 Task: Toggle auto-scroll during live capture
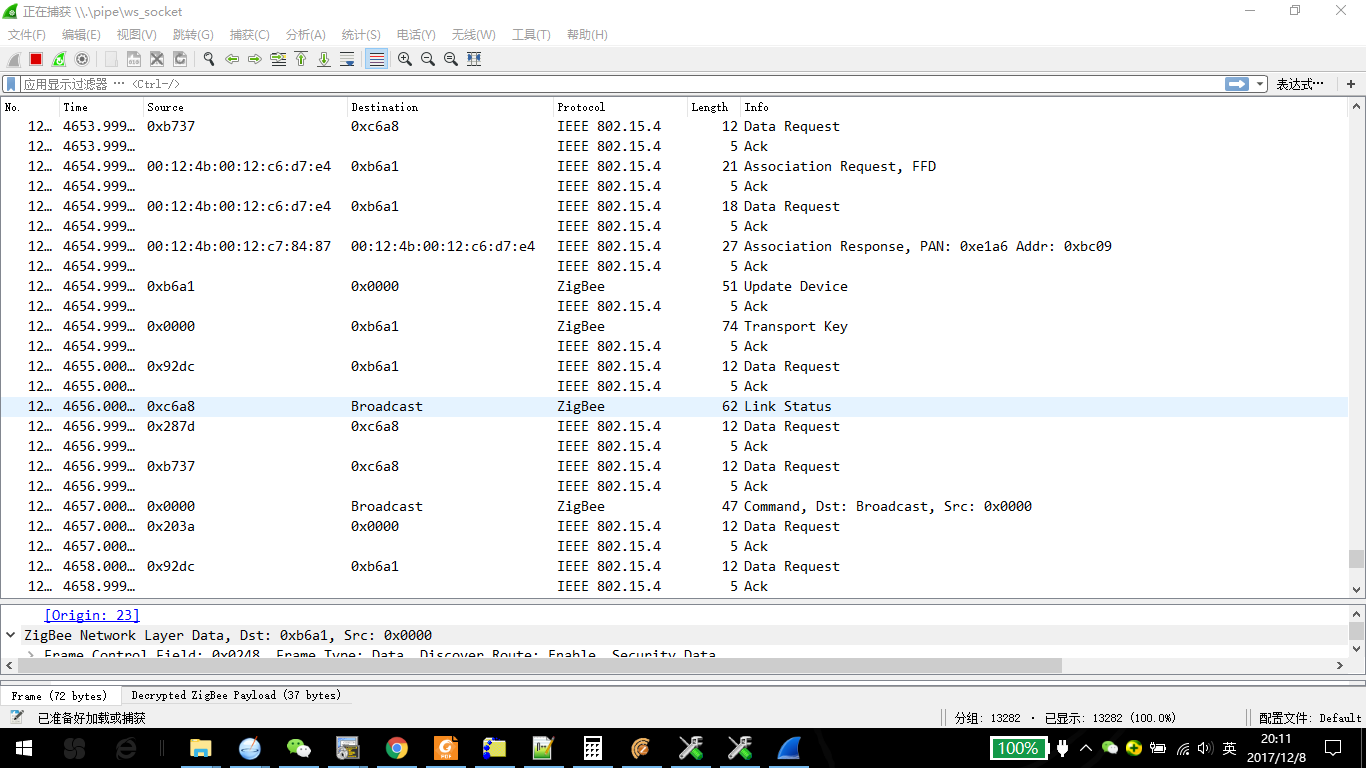(x=347, y=59)
